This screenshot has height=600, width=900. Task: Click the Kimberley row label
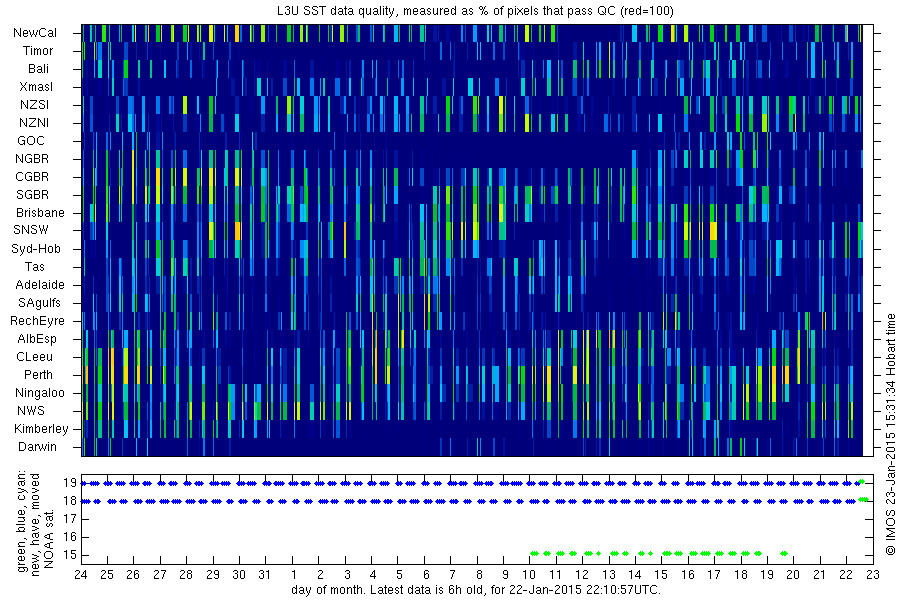41,428
